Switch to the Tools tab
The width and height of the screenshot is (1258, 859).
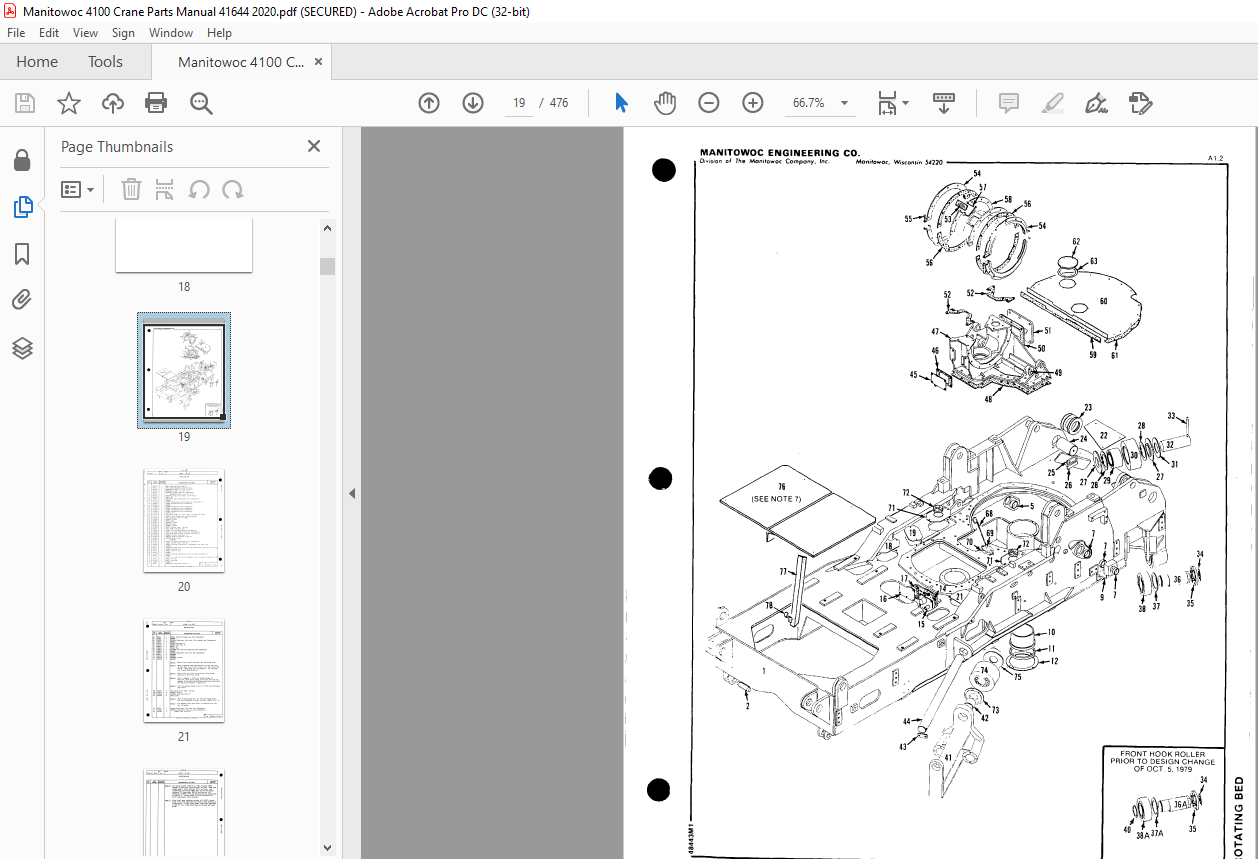pos(105,62)
